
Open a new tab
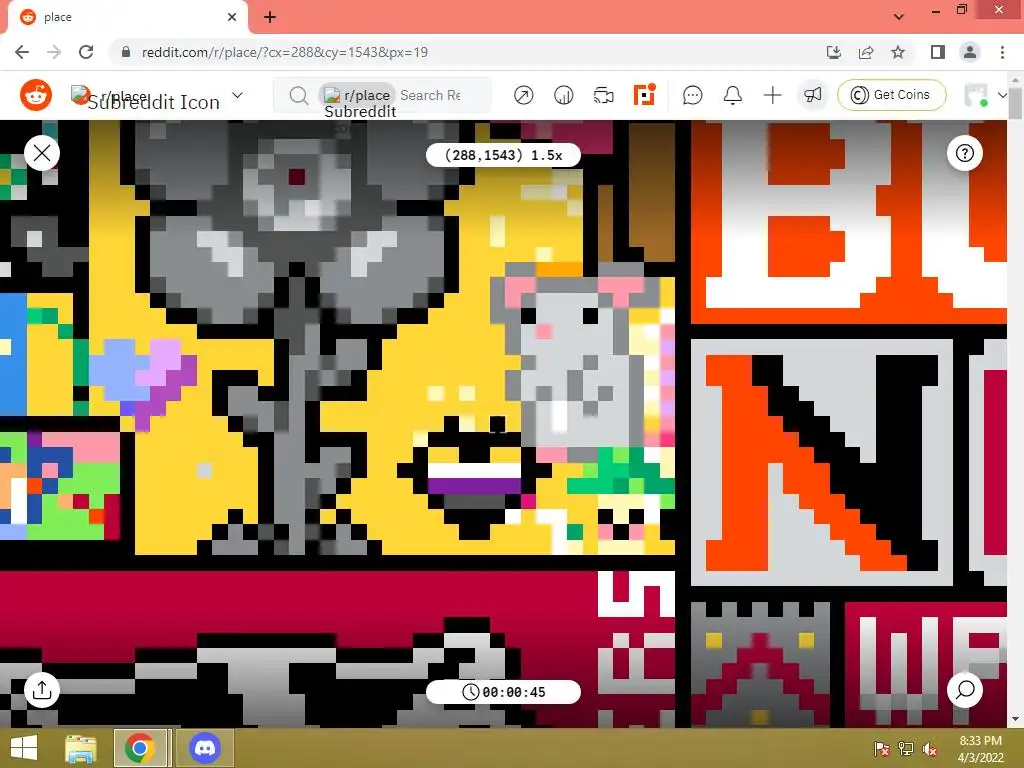click(x=270, y=17)
